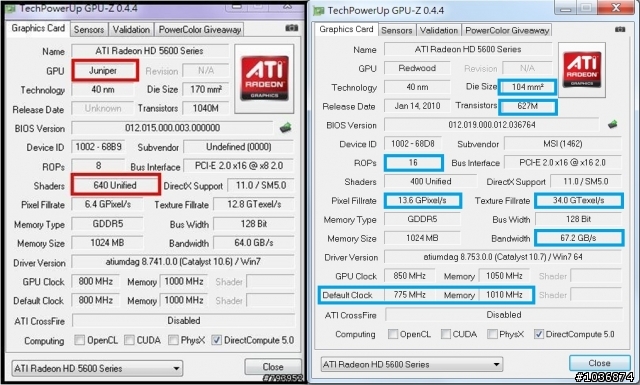Click 67.2 GB/s bandwidth value
Image resolution: width=640 pixels, height=385 pixels.
578,238
